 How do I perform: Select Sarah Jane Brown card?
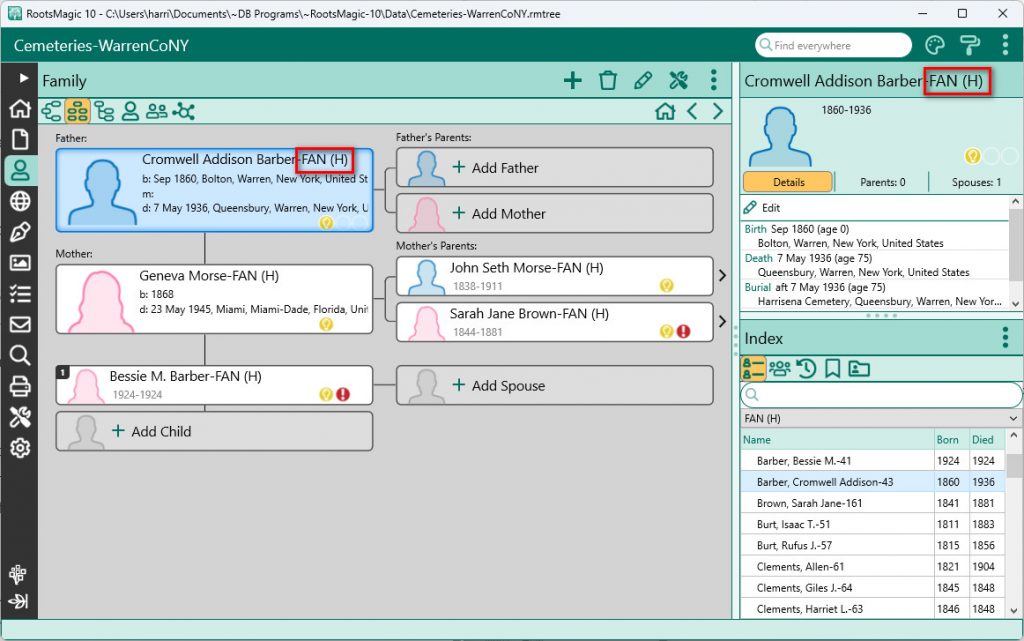(x=554, y=322)
